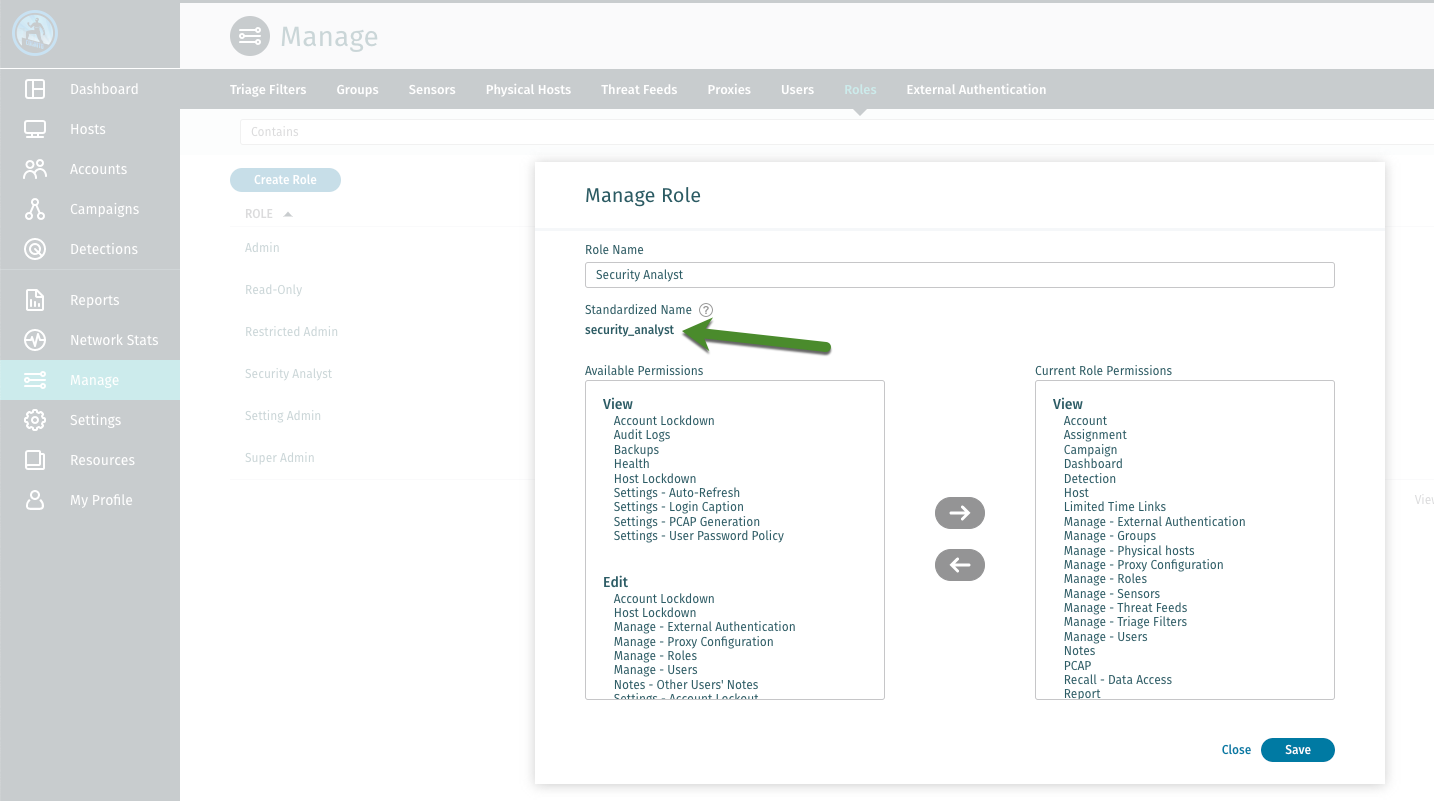This screenshot has width=1434, height=801.
Task: Click inside the Role Name field
Action: [959, 274]
